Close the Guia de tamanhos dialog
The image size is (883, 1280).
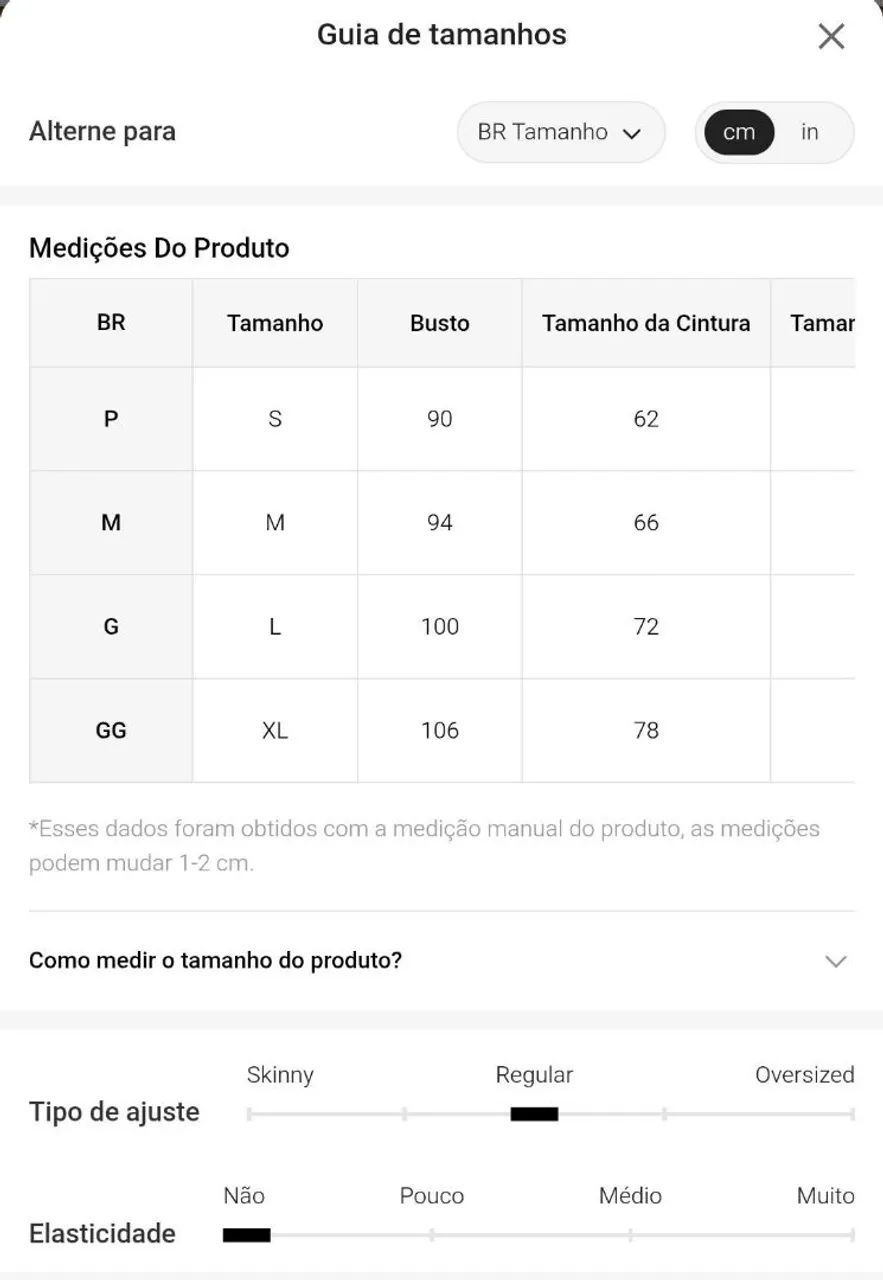click(x=831, y=37)
